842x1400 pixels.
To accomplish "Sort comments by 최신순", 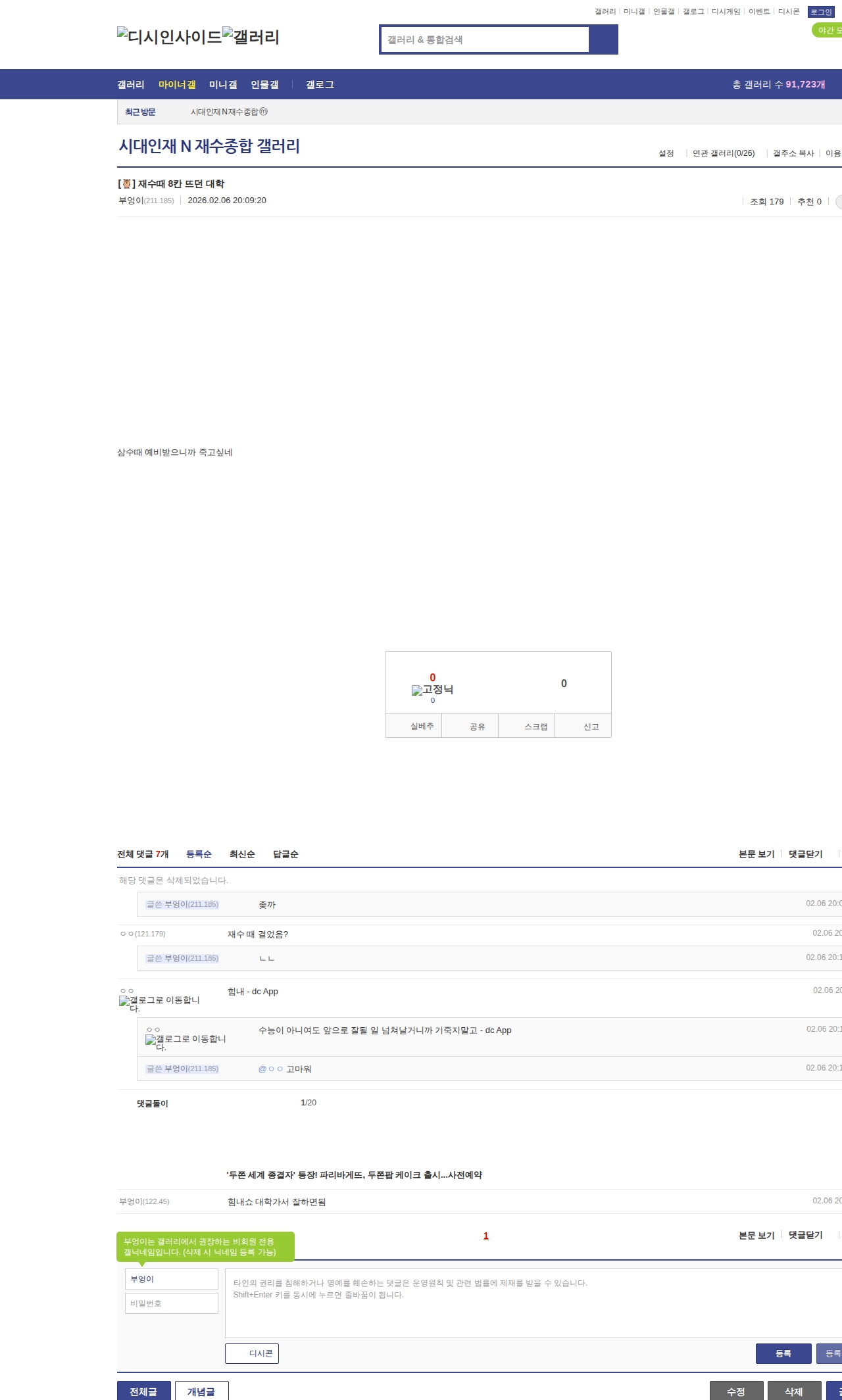I will (242, 854).
